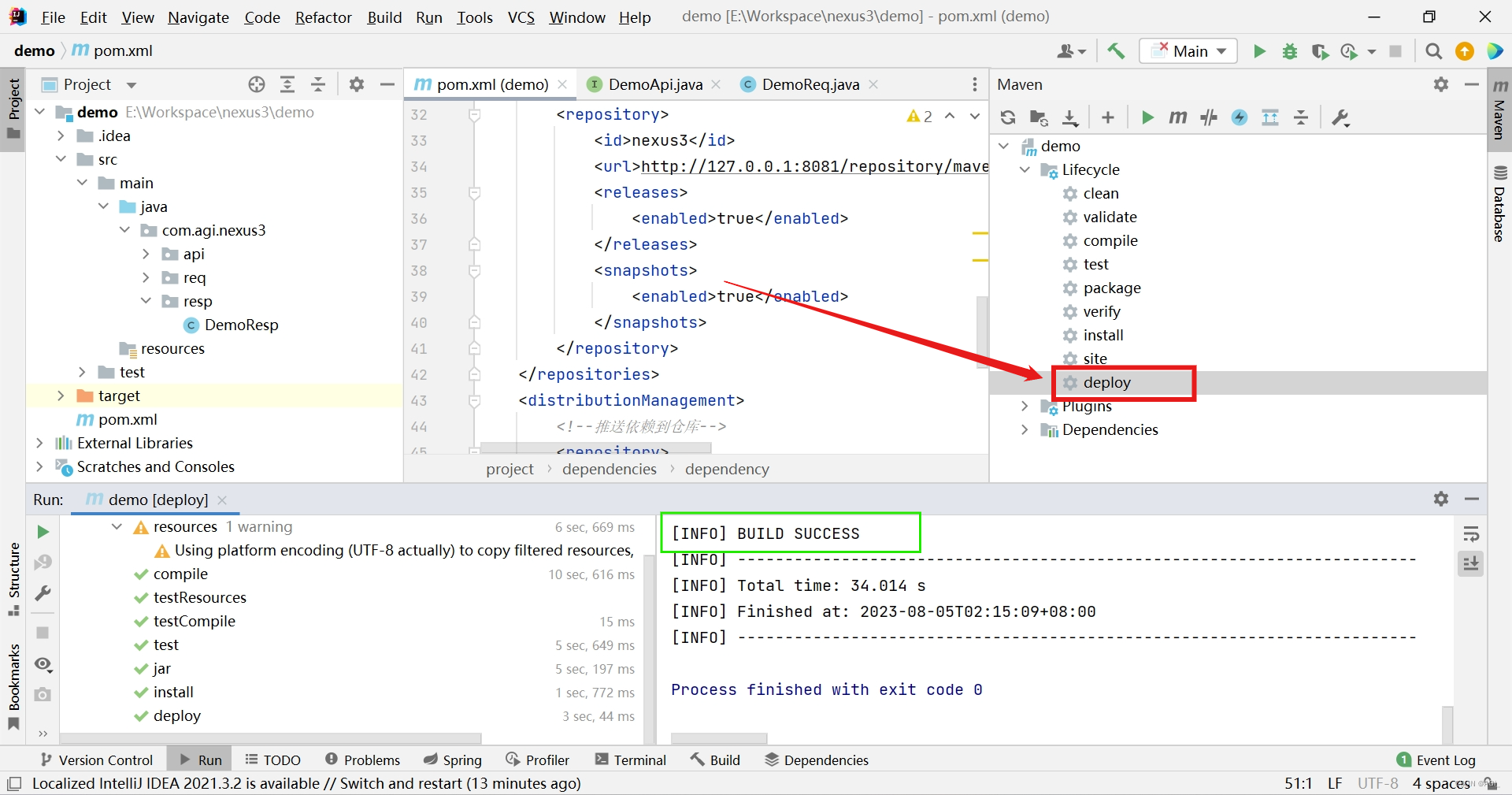Collapse all in the Project panel
1512x795 pixels.
[318, 84]
